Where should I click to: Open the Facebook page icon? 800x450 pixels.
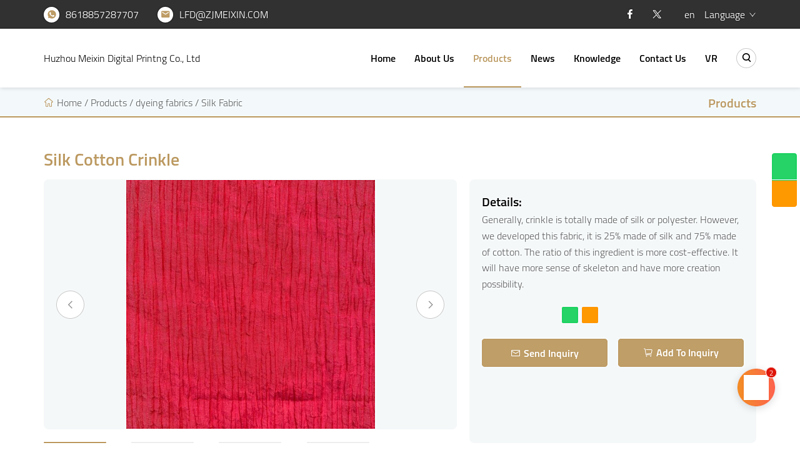click(x=629, y=15)
